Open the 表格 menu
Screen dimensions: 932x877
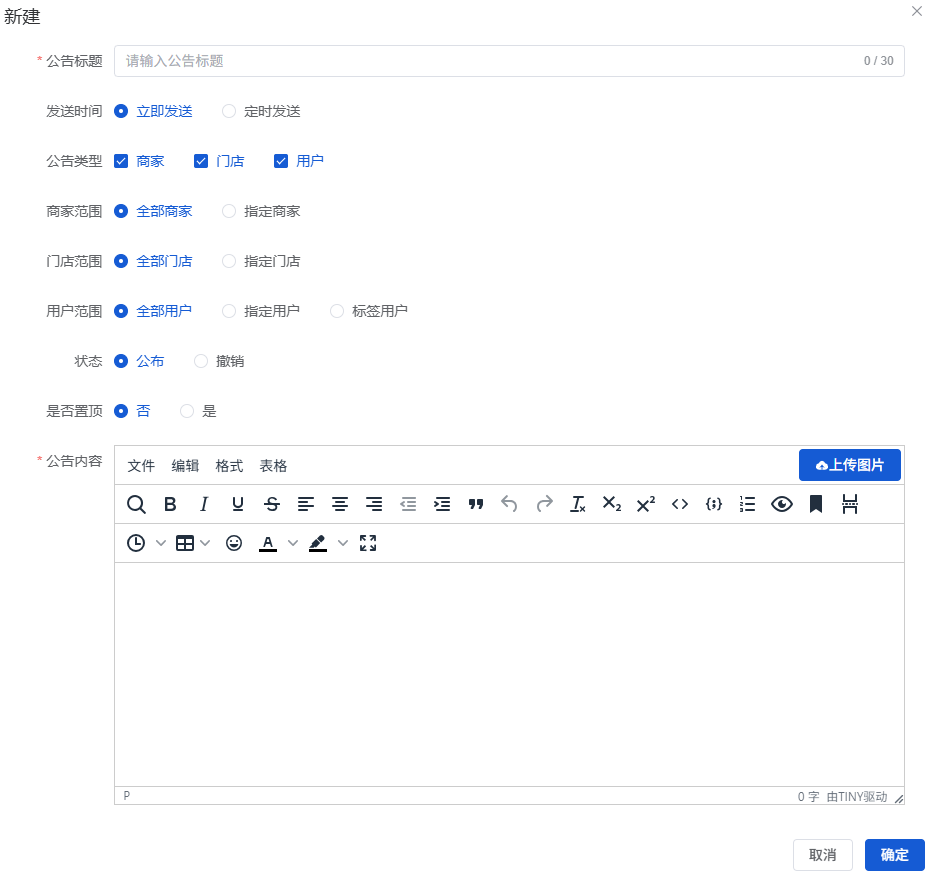273,466
